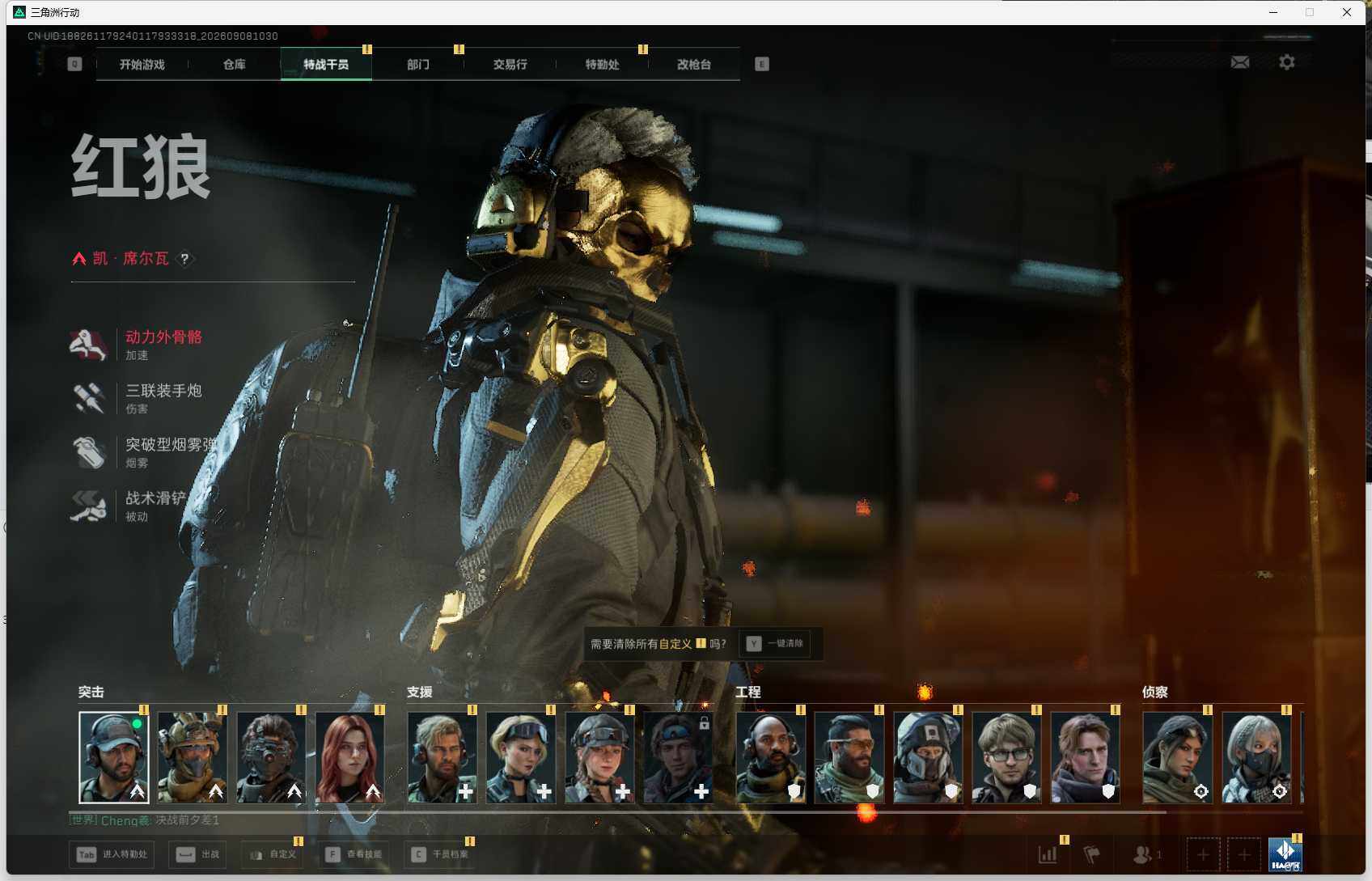Open the 开始游戏 tab

[x=142, y=65]
